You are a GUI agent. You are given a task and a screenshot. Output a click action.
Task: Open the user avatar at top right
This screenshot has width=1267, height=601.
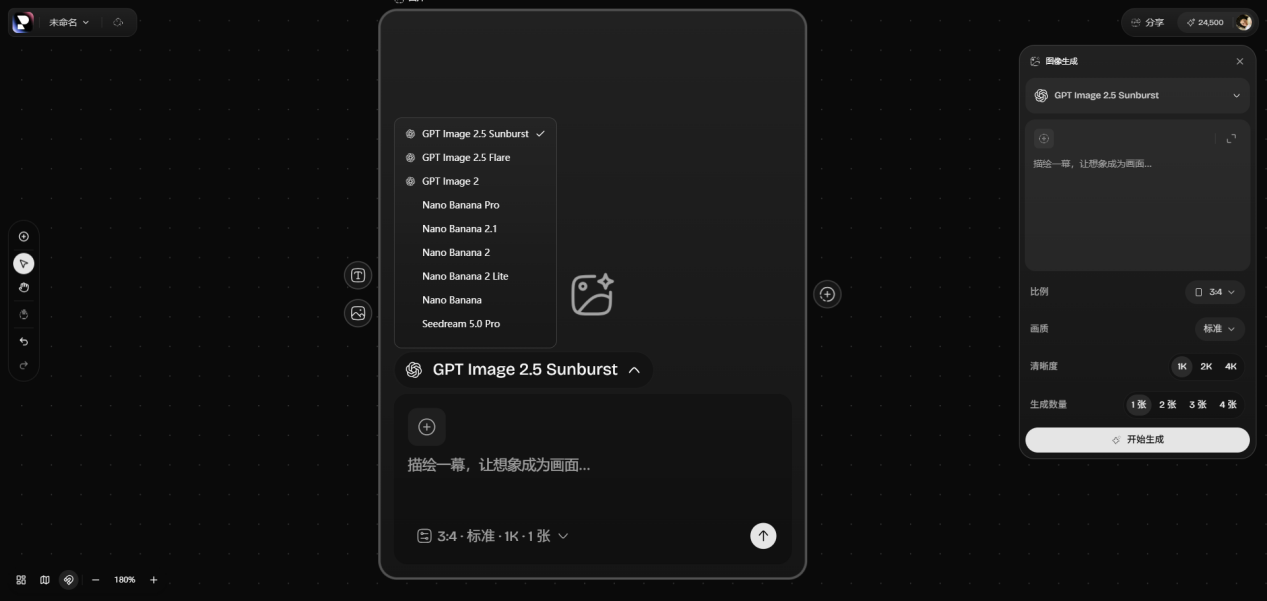1244,22
